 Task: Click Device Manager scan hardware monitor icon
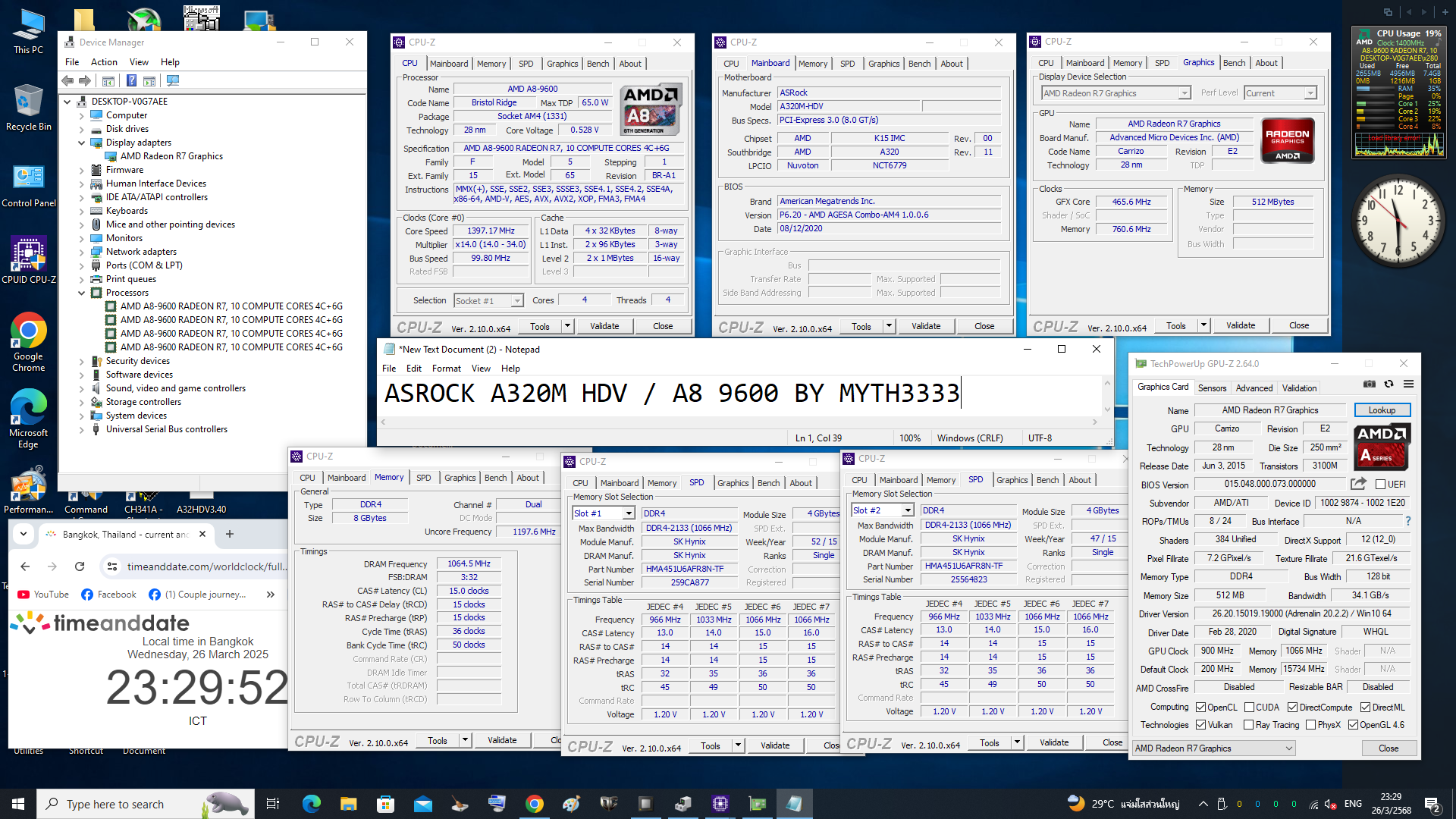pos(173,80)
